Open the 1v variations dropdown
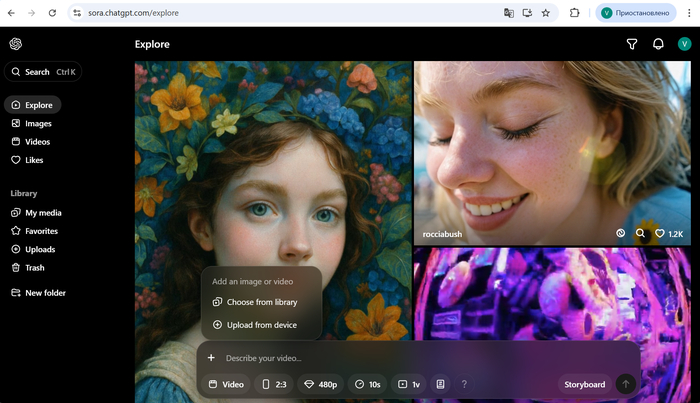The height and width of the screenshot is (403, 700). [x=409, y=384]
